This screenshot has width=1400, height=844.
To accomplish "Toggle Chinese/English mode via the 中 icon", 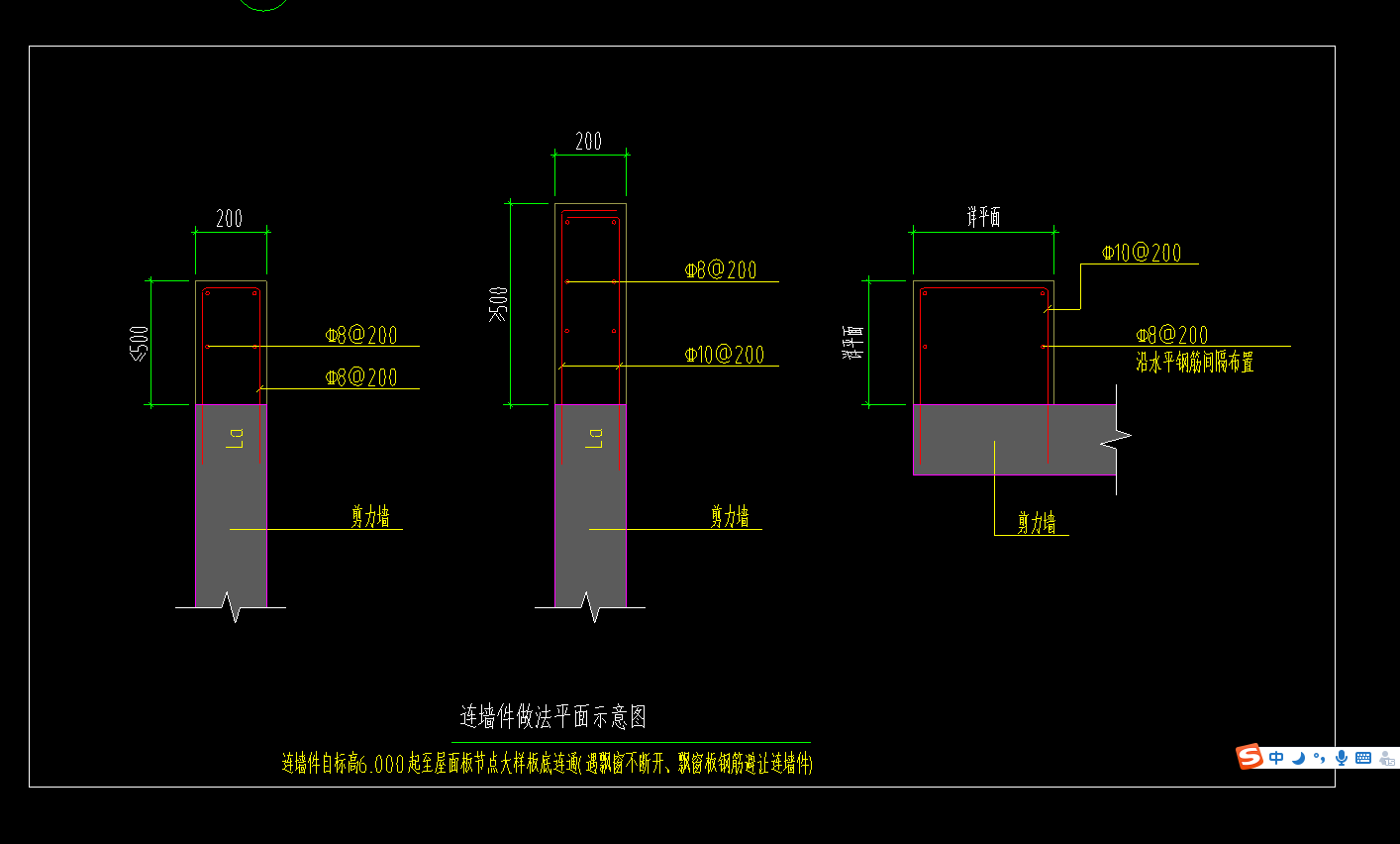I will 1276,758.
